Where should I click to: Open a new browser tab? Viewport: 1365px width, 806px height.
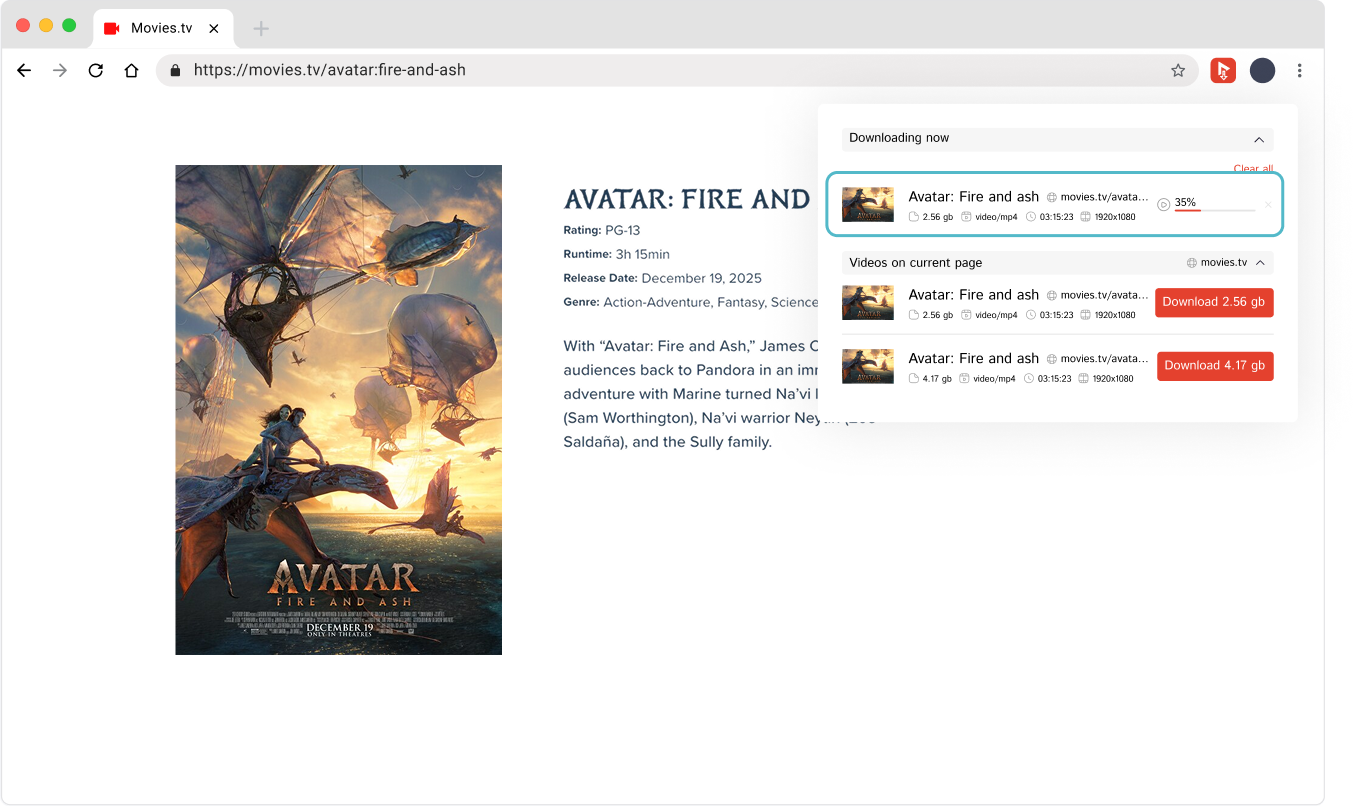coord(261,28)
